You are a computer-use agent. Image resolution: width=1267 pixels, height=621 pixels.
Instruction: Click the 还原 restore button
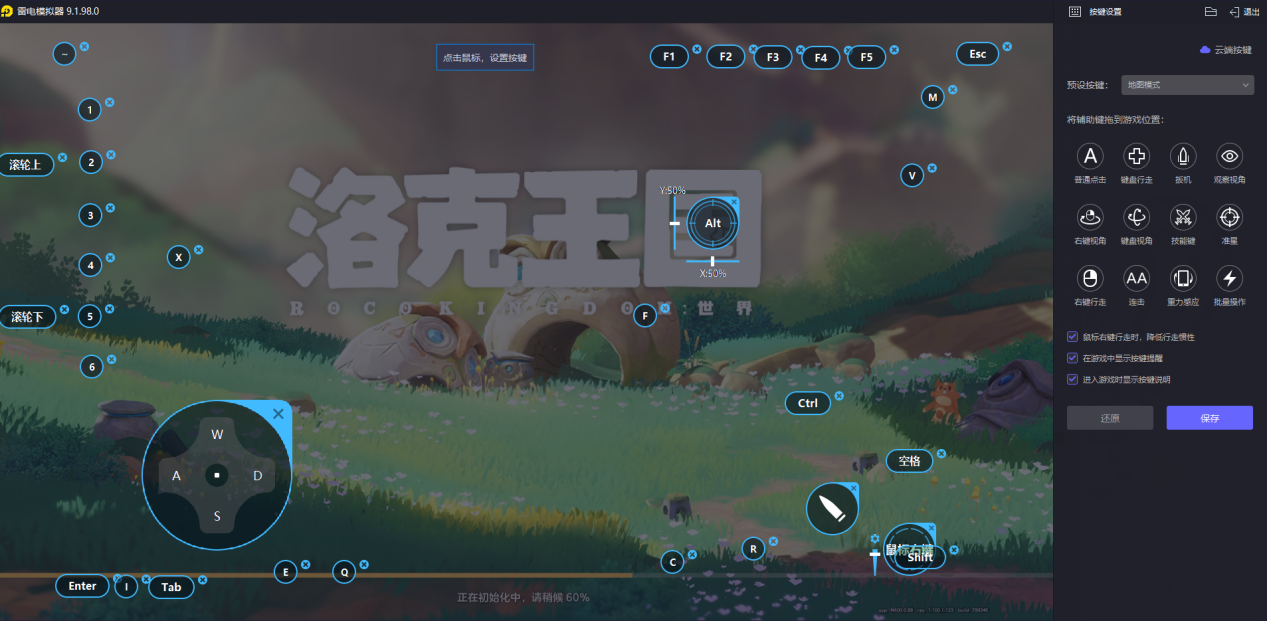tap(1110, 418)
